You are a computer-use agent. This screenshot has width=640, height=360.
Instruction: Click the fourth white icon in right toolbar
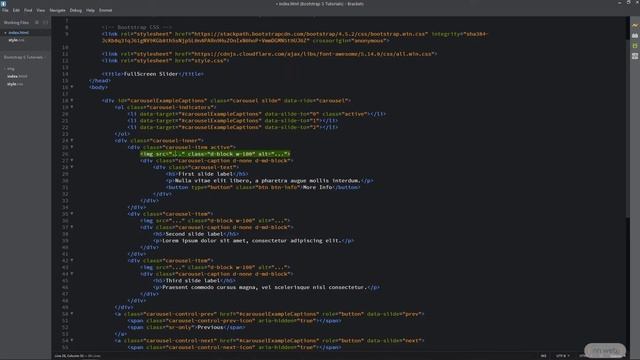[x=635, y=56]
